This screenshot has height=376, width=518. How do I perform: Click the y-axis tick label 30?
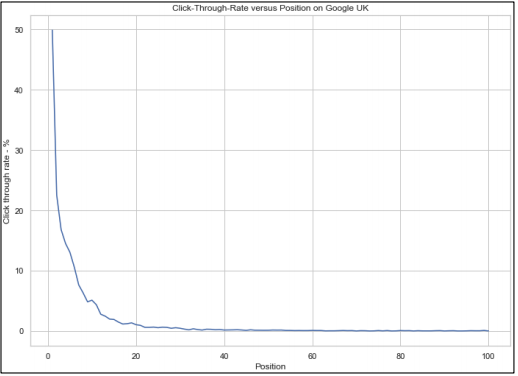pyautogui.click(x=19, y=151)
